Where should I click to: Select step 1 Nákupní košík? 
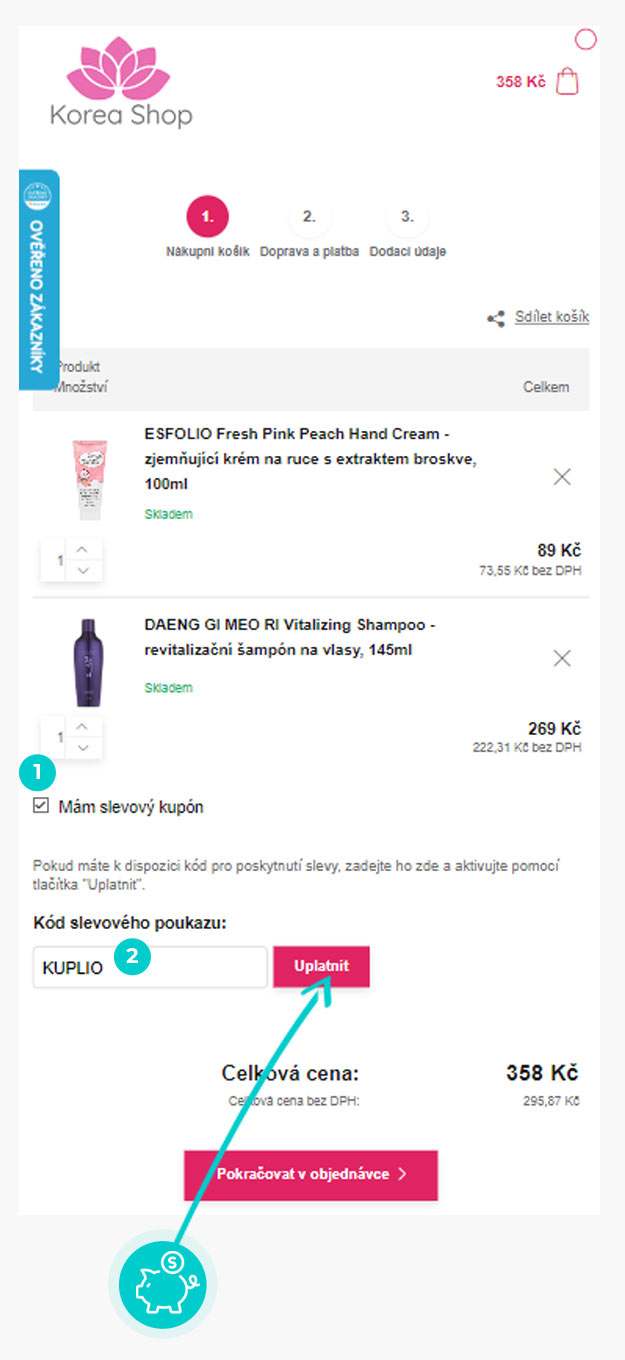click(x=207, y=217)
